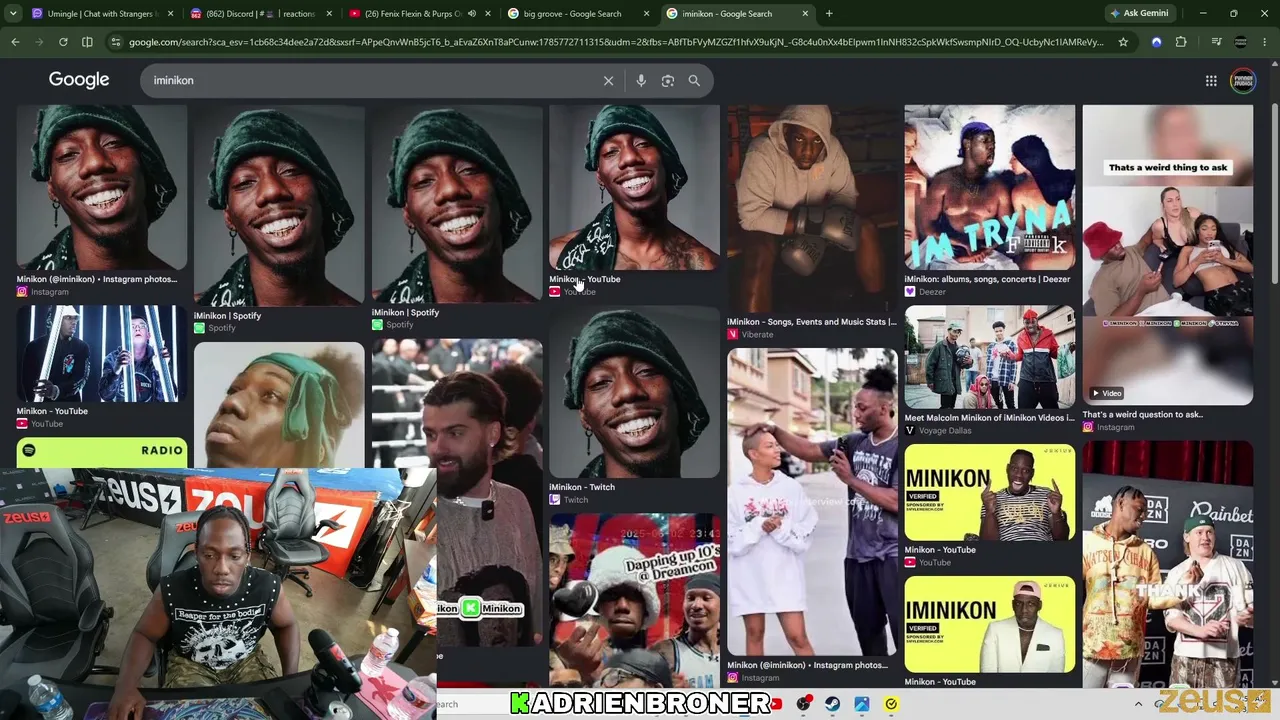The image size is (1280, 720).
Task: Open the green headwrap selfie image
Action: pos(279,405)
